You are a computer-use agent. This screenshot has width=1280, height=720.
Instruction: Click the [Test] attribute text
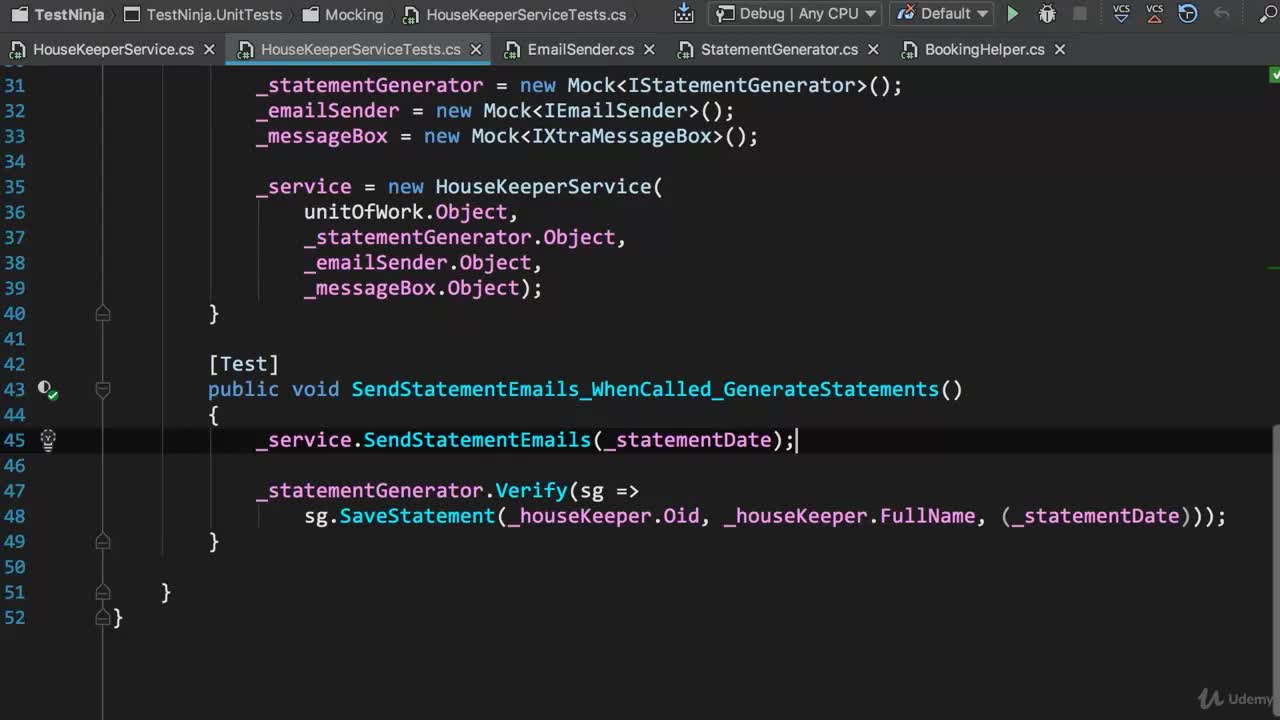243,364
